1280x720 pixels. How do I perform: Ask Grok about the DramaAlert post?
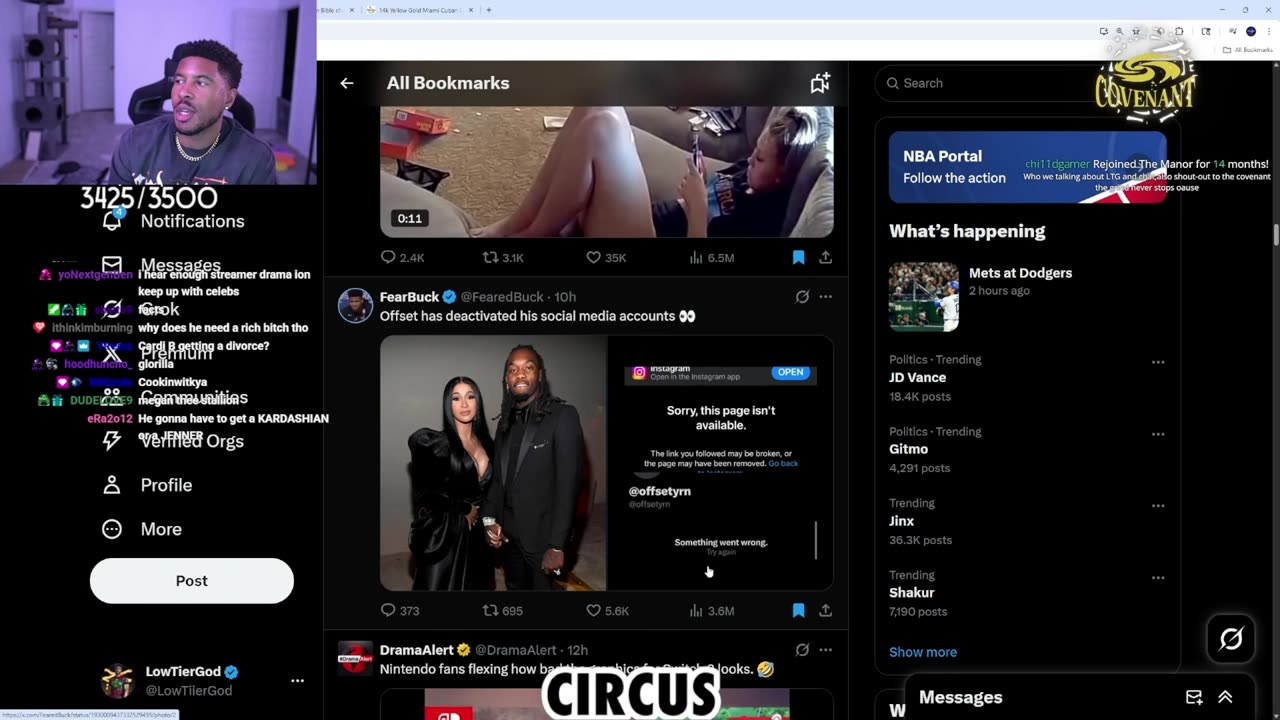(x=802, y=650)
